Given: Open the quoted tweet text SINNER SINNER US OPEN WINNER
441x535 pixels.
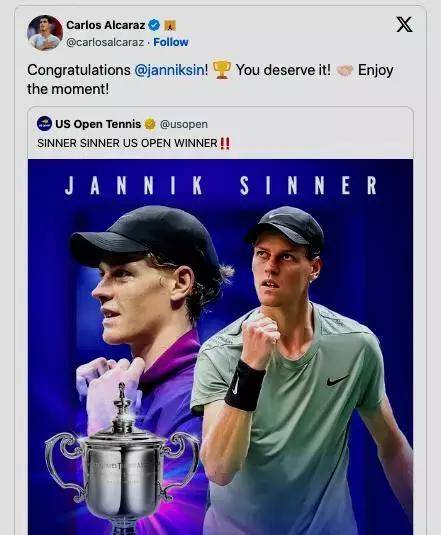Looking at the screenshot, I should click(x=127, y=143).
